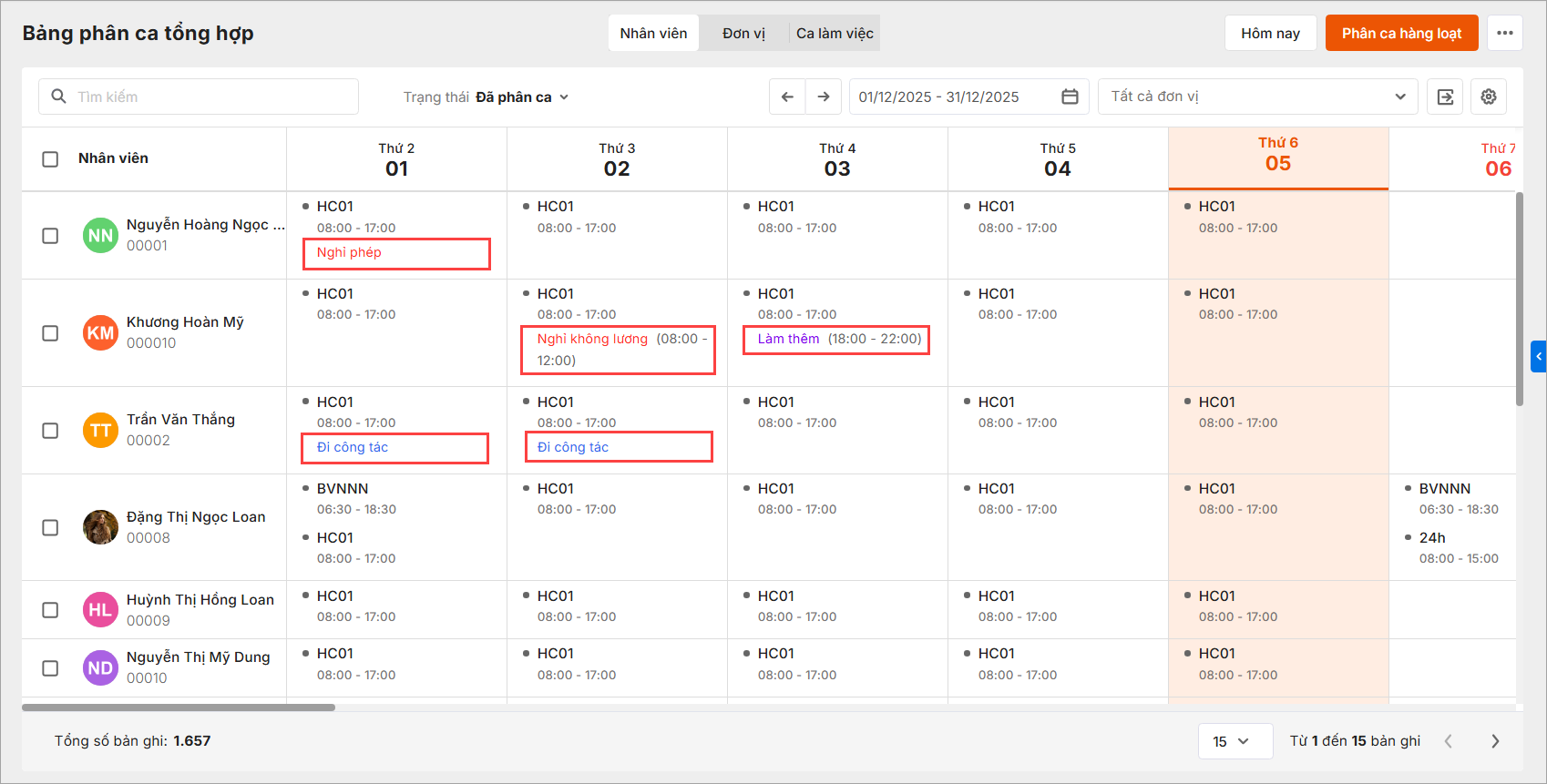The height and width of the screenshot is (784, 1547).
Task: Go to the next date range arrow
Action: tap(824, 97)
